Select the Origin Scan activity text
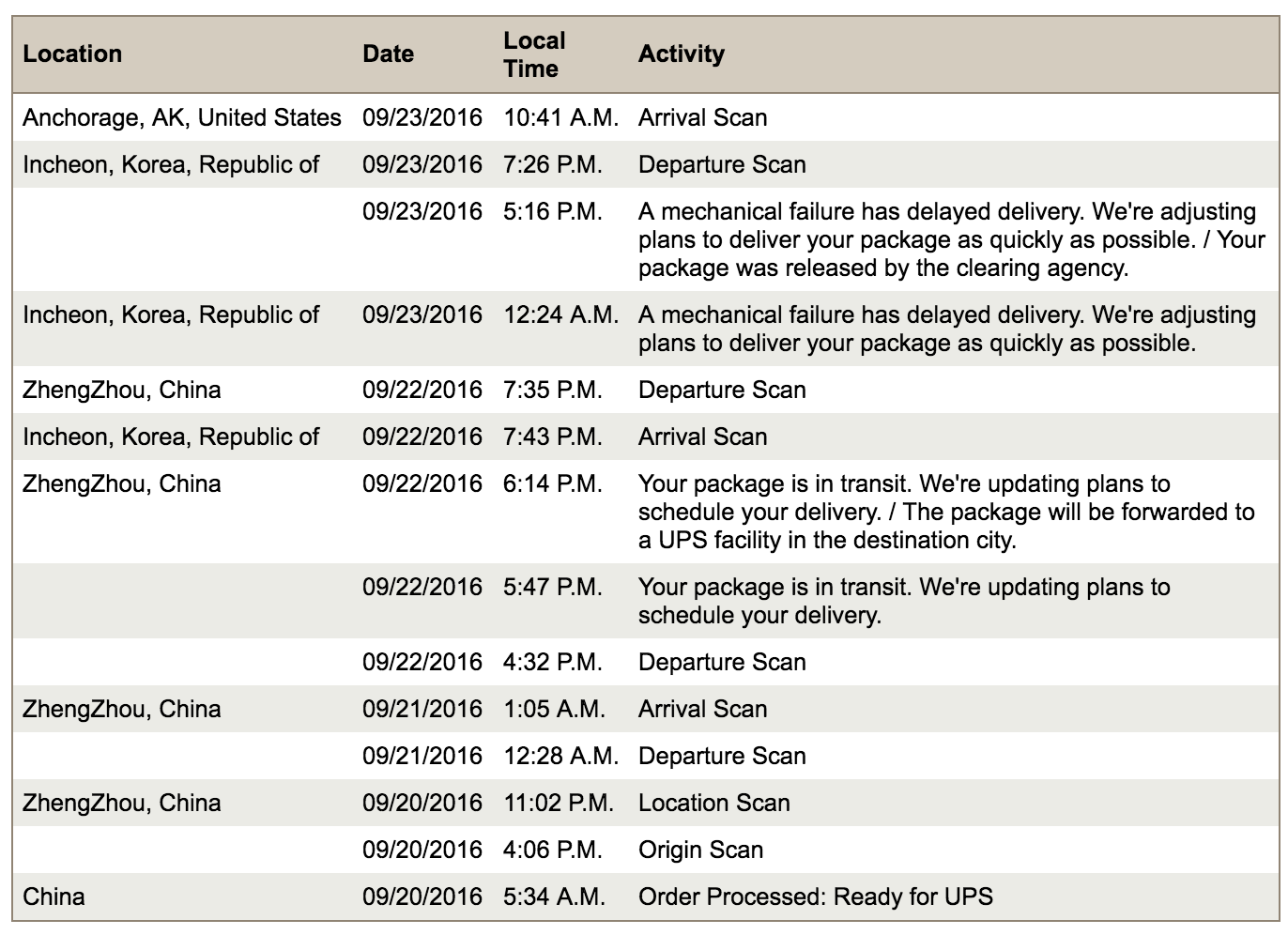Viewport: 1288px width, 935px height. [x=701, y=850]
